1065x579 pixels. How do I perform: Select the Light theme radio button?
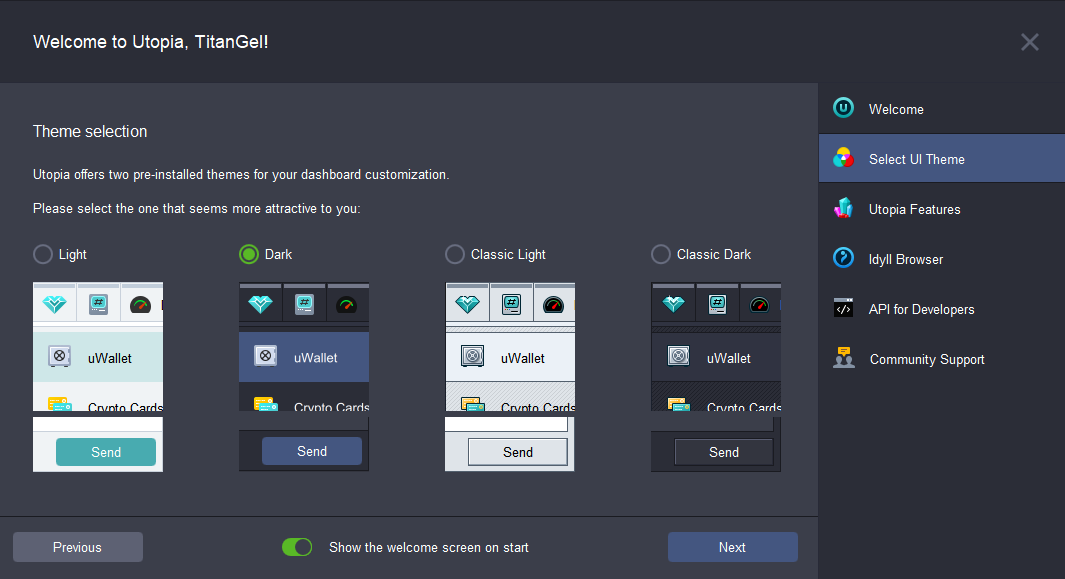(43, 254)
